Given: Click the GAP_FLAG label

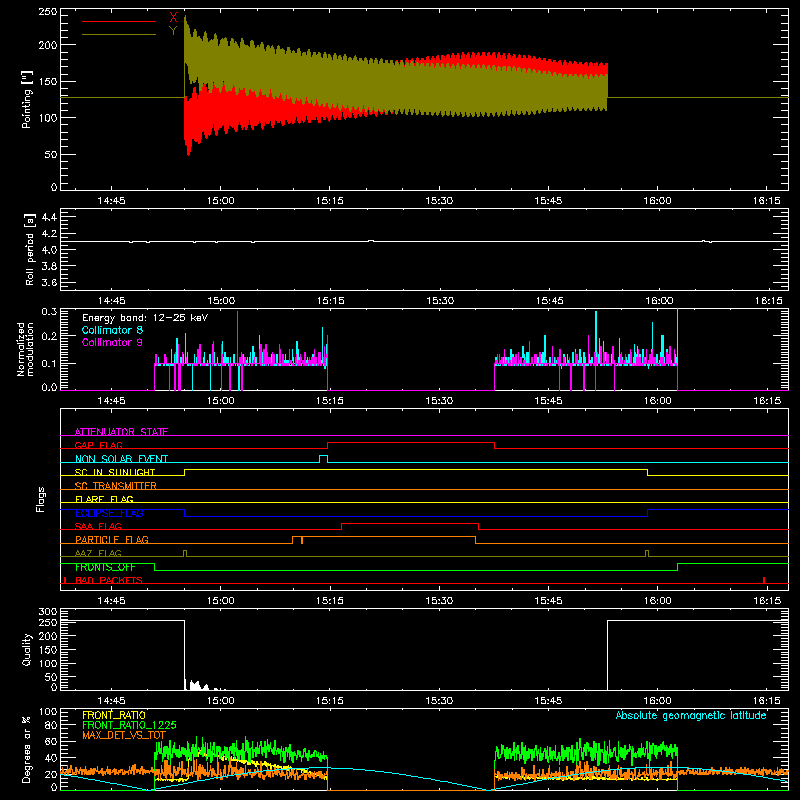Looking at the screenshot, I should click(98, 445).
